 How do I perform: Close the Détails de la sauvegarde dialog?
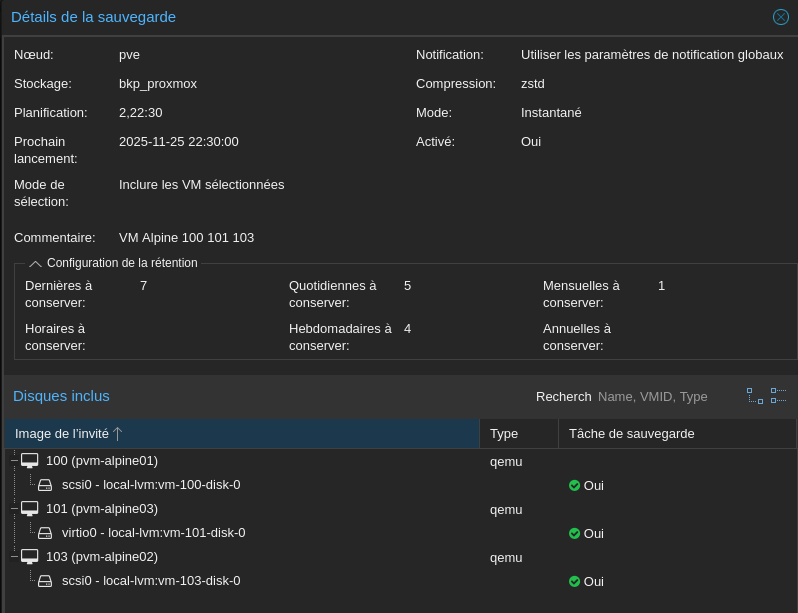(x=781, y=17)
